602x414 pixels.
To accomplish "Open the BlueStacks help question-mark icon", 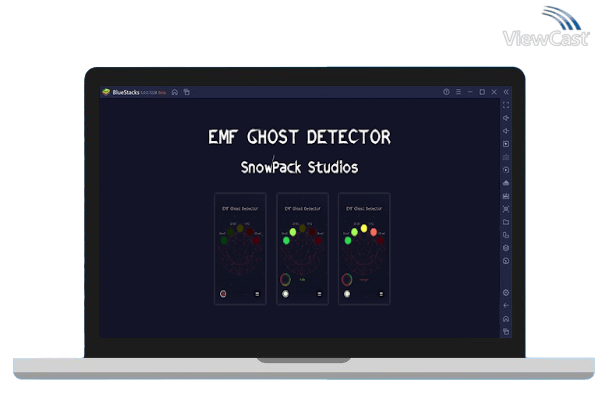I will click(x=446, y=92).
